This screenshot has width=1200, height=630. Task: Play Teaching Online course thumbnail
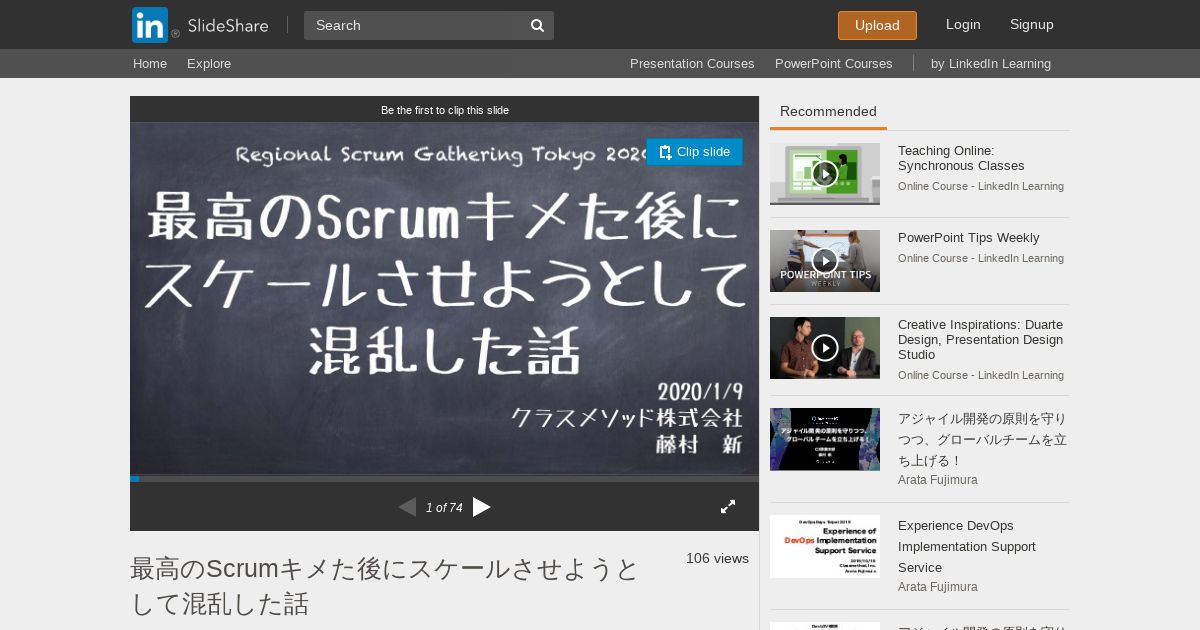[x=825, y=174]
